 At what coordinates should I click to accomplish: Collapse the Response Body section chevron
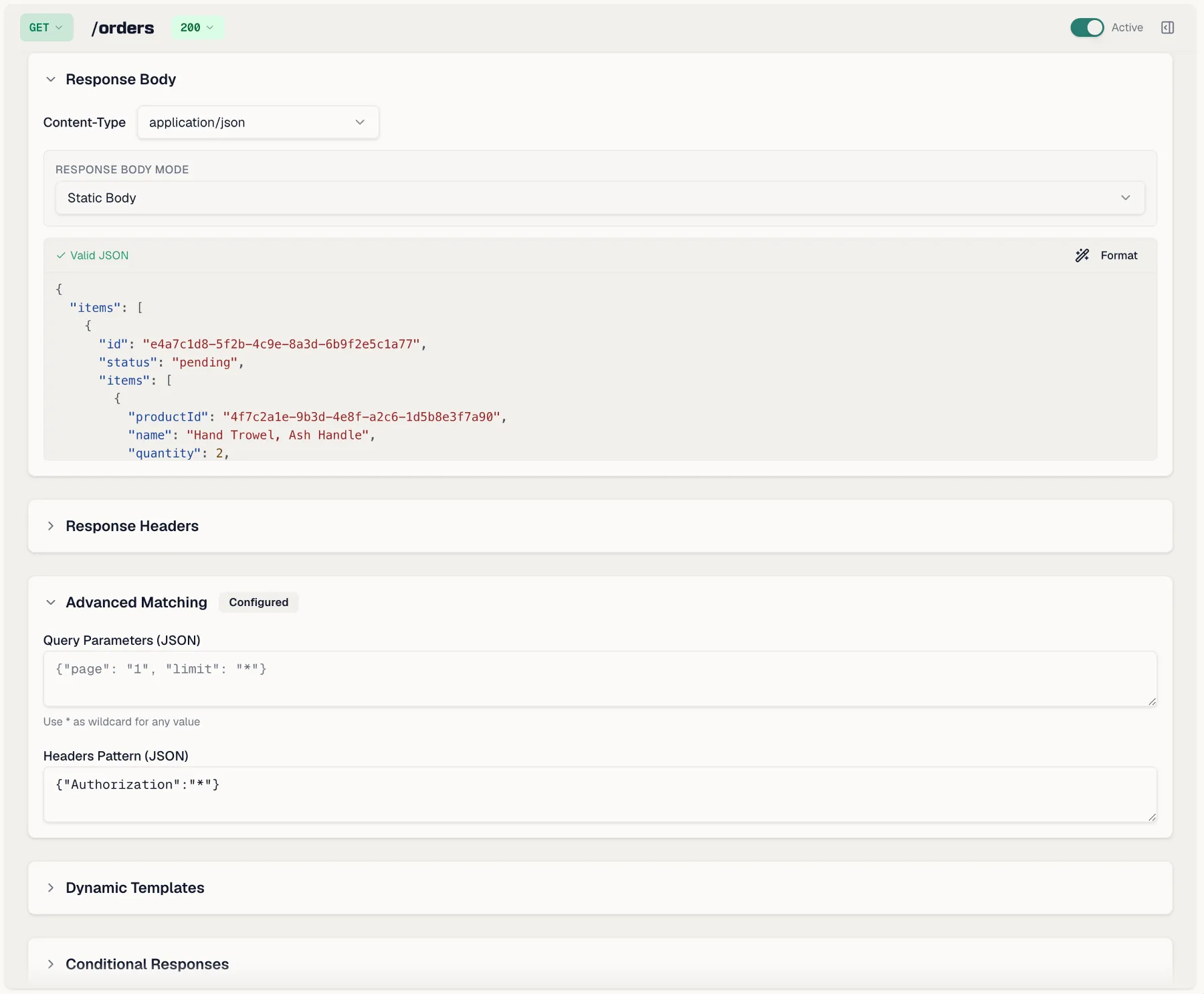point(51,80)
